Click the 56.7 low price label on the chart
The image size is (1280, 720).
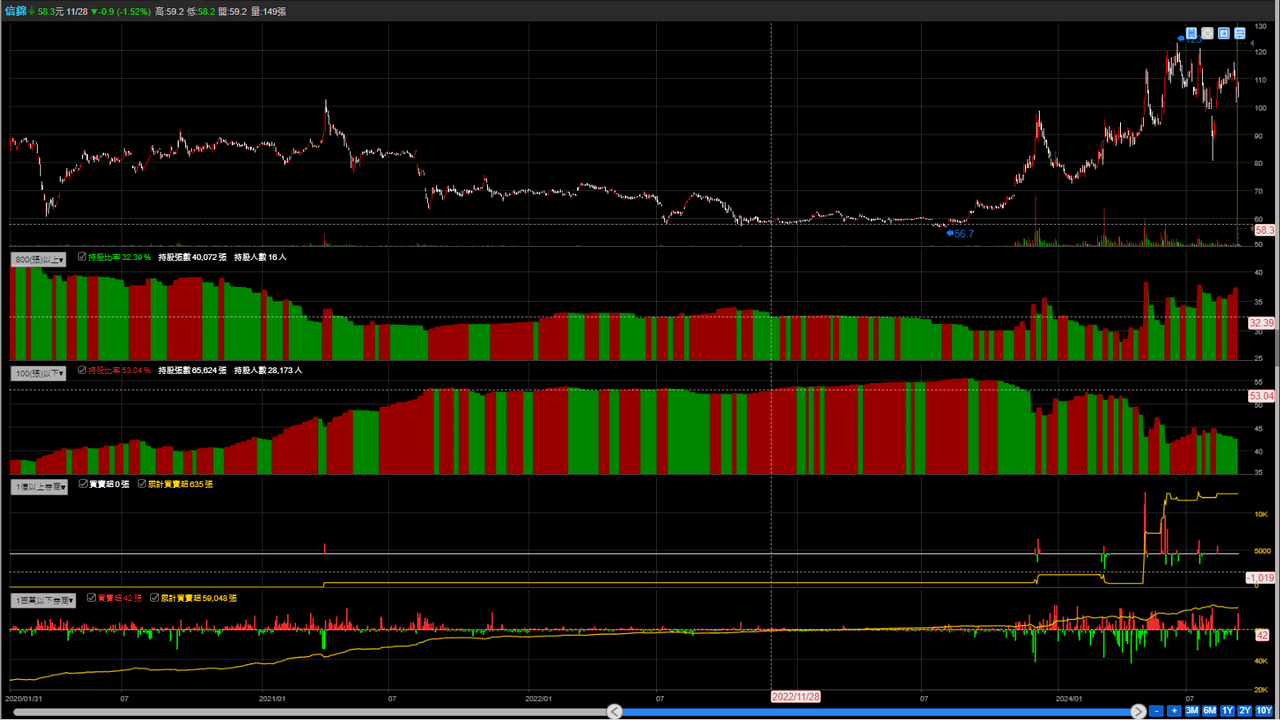click(963, 234)
